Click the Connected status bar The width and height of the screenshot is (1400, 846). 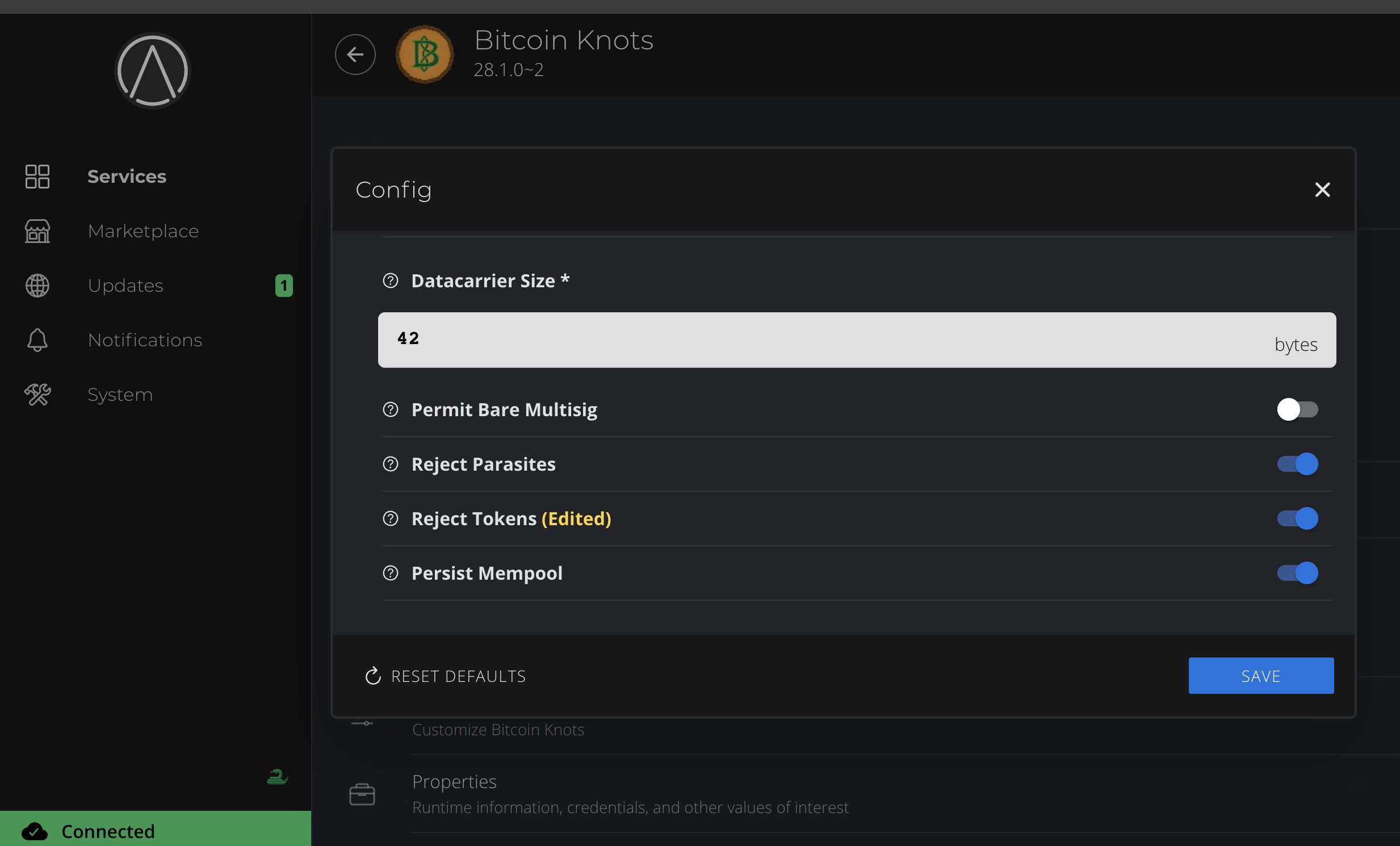[156, 829]
